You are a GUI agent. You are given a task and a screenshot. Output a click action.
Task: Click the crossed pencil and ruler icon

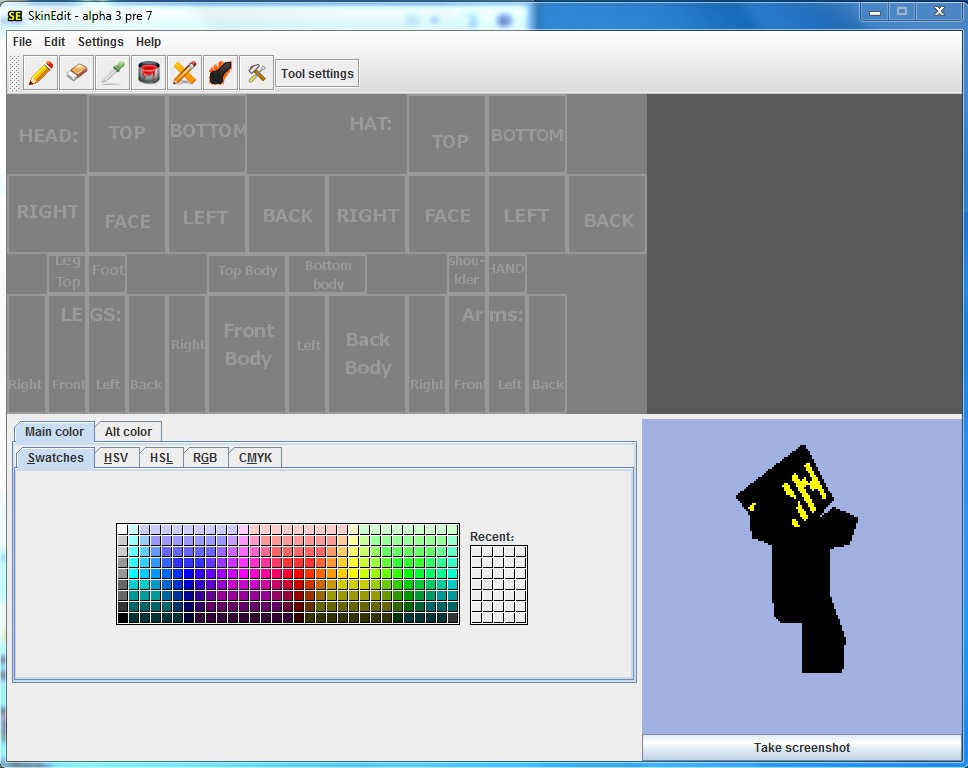pyautogui.click(x=185, y=73)
